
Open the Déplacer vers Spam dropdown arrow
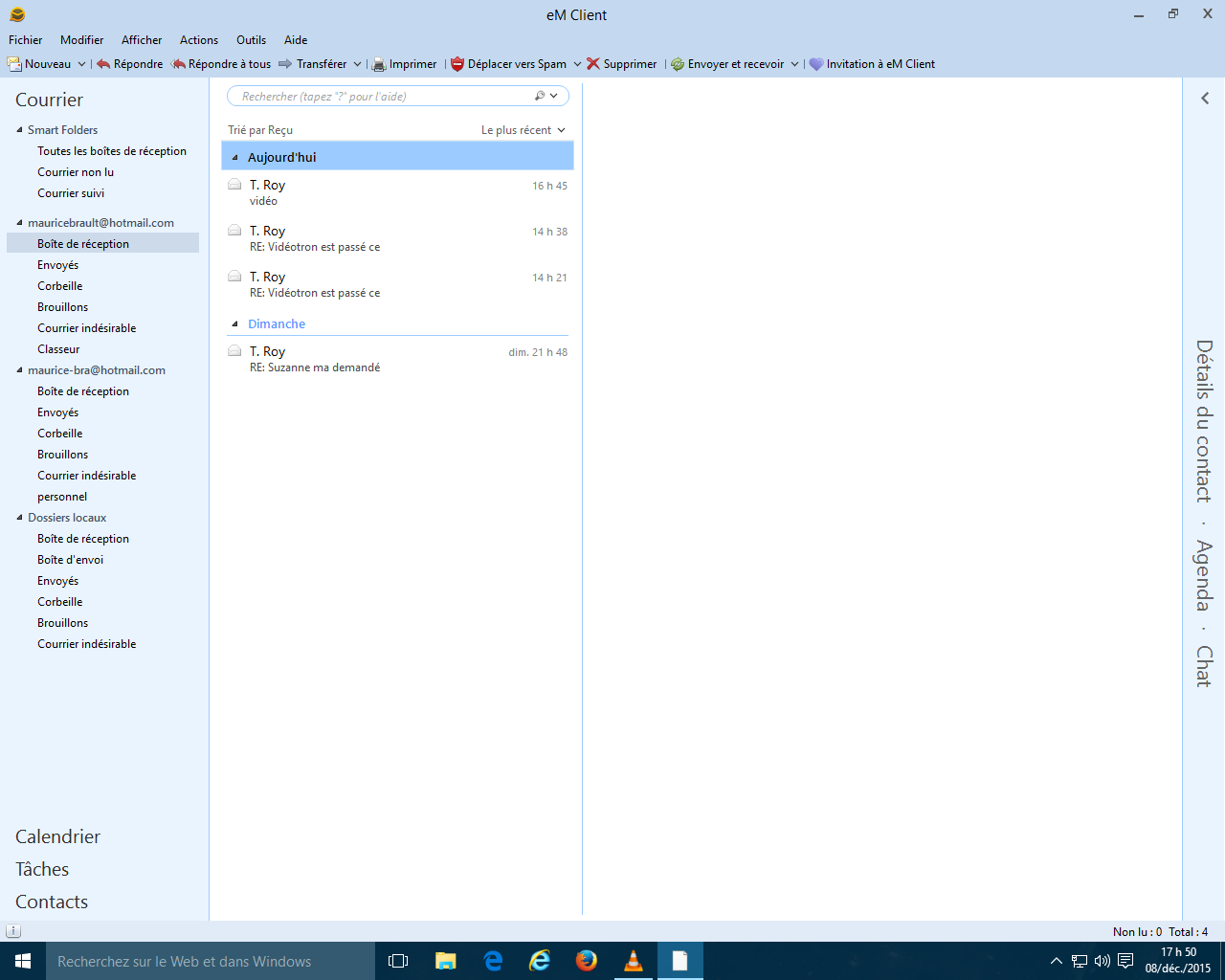coord(577,64)
